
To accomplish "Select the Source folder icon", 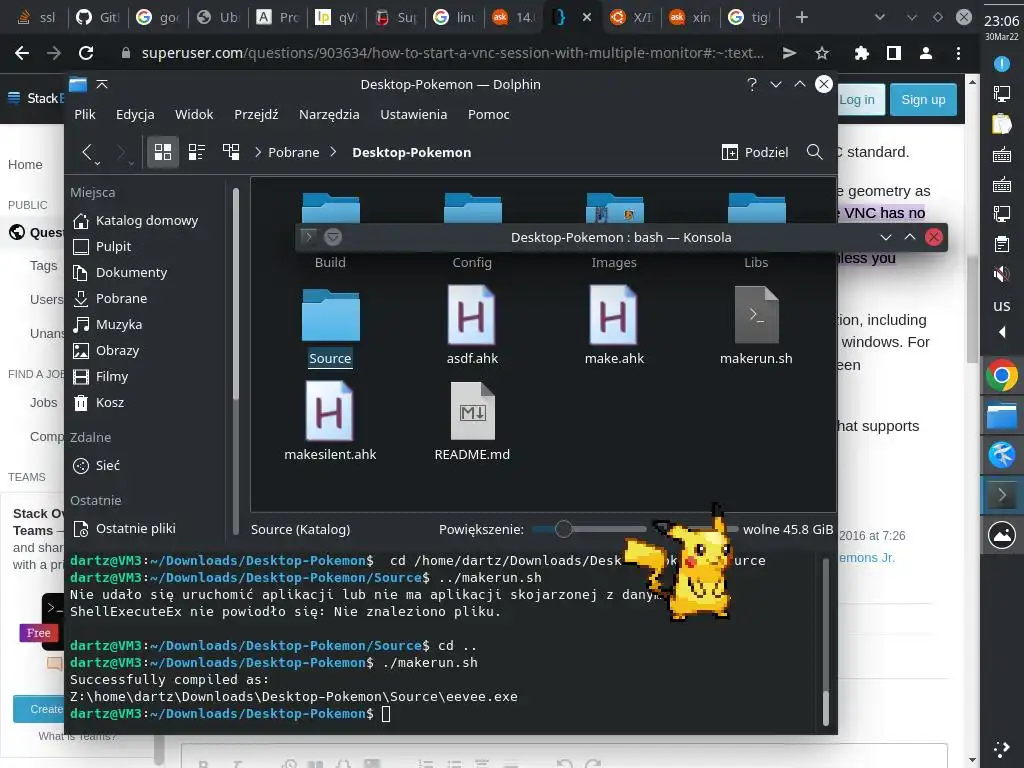I will 330,315.
